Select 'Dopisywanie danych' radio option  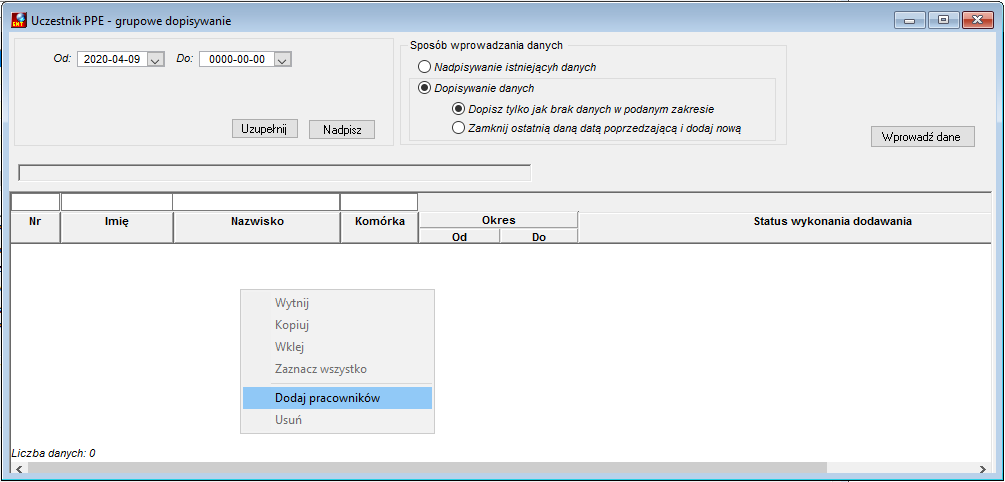[423, 88]
